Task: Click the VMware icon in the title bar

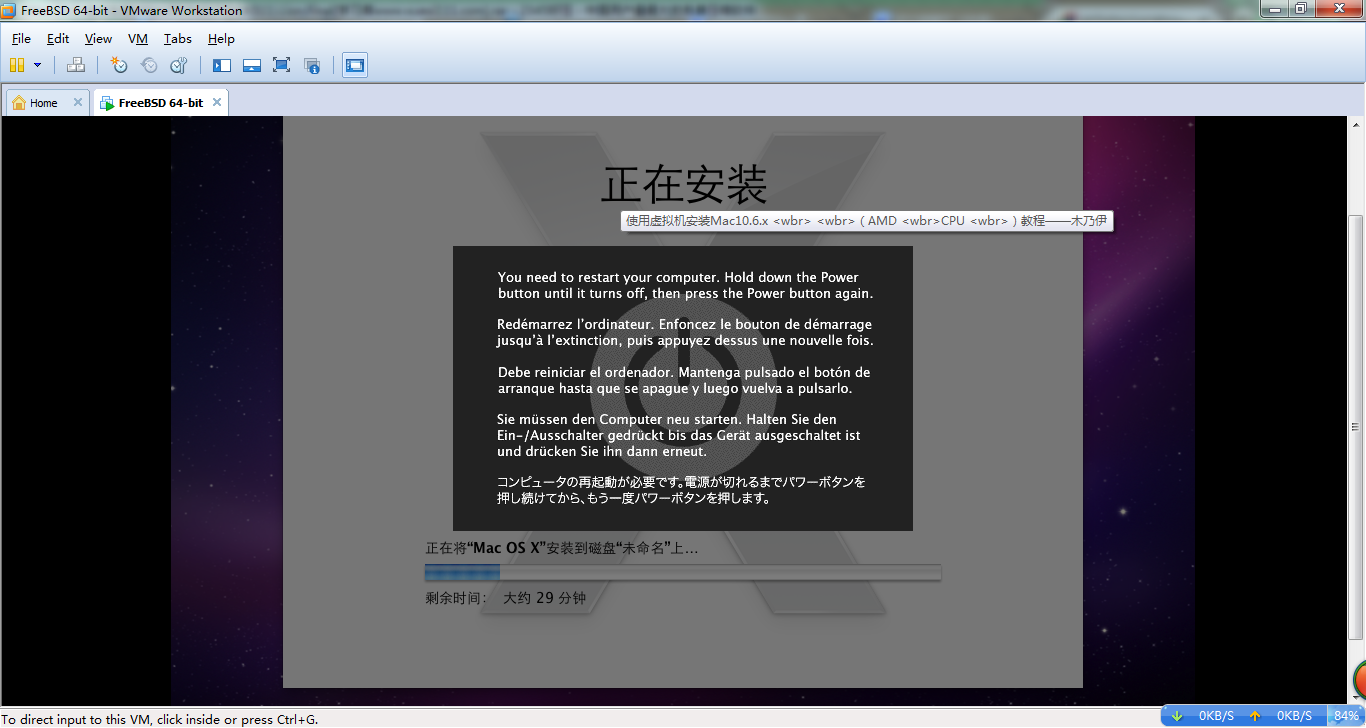Action: pyautogui.click(x=10, y=11)
